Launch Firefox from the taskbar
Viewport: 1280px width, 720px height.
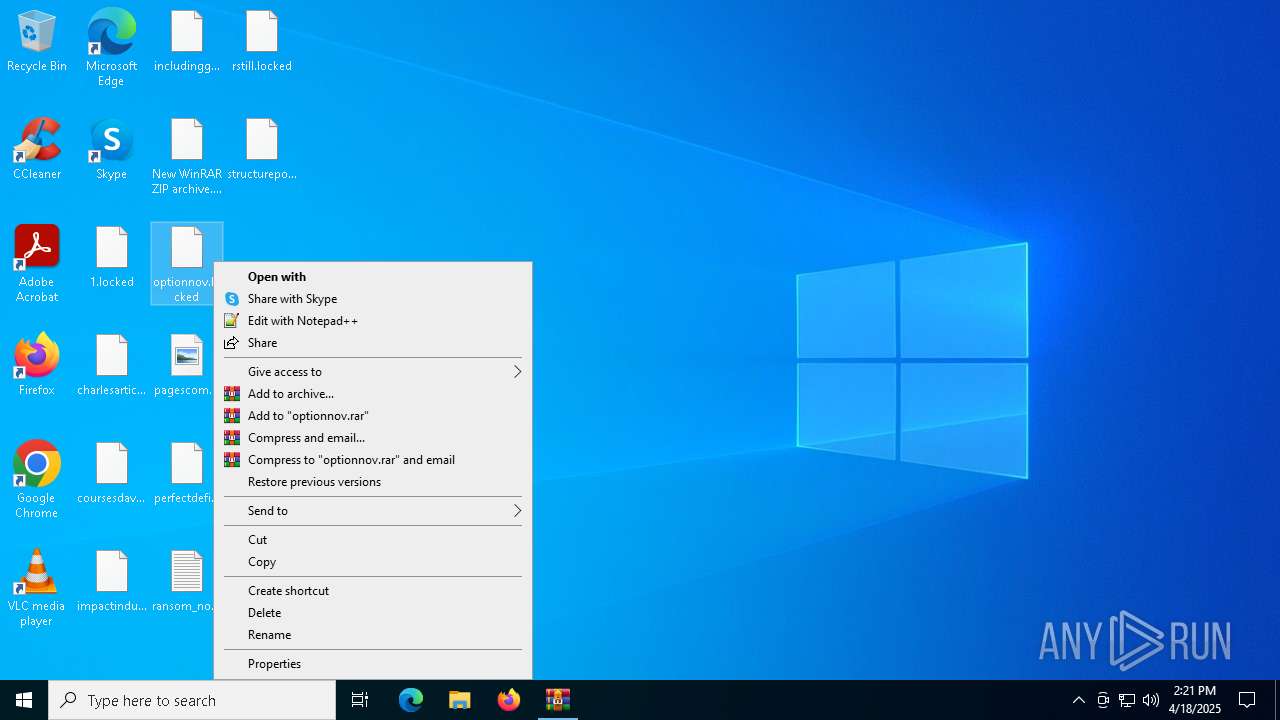(x=509, y=700)
